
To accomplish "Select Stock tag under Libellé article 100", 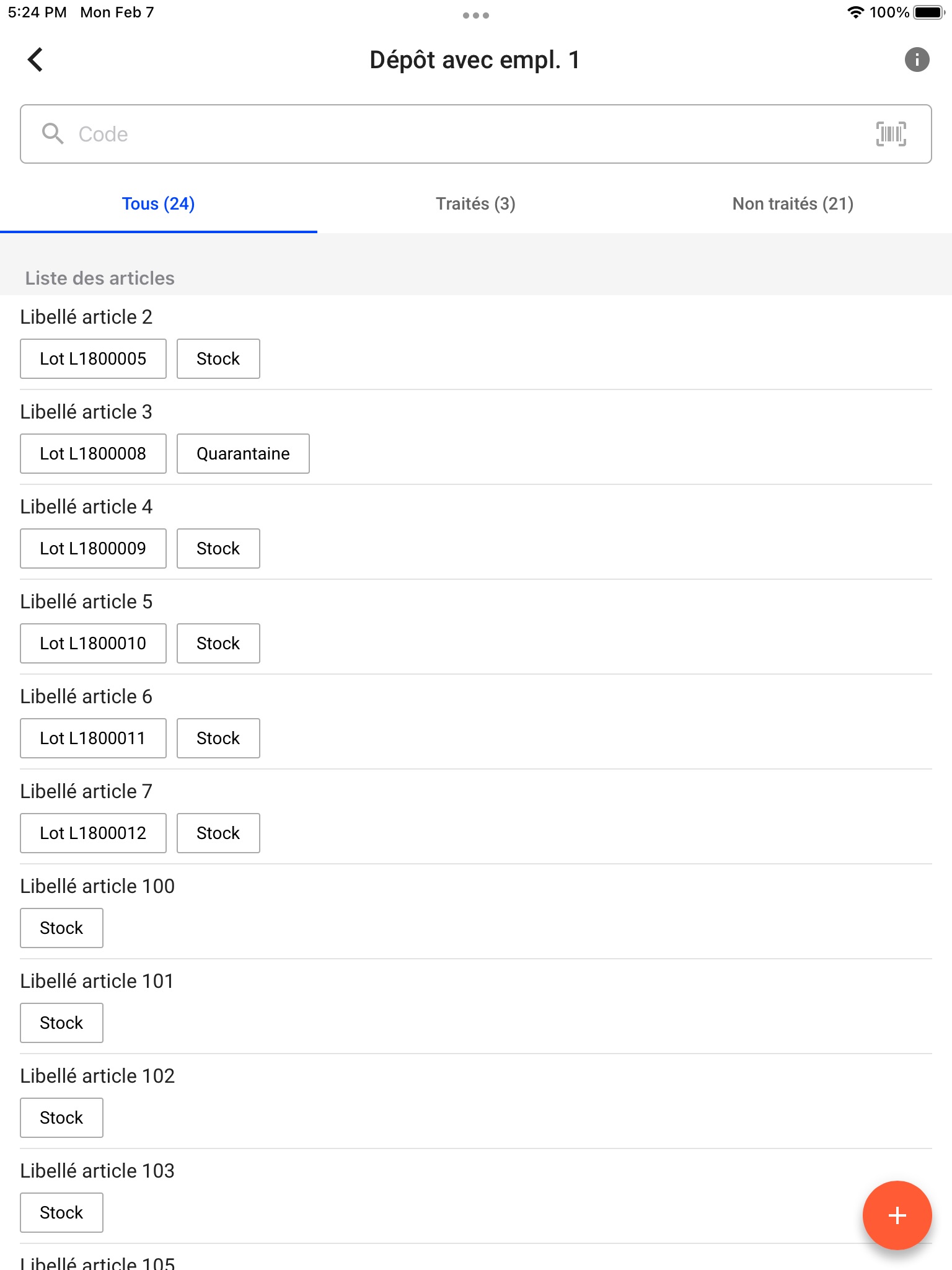I will (61, 928).
